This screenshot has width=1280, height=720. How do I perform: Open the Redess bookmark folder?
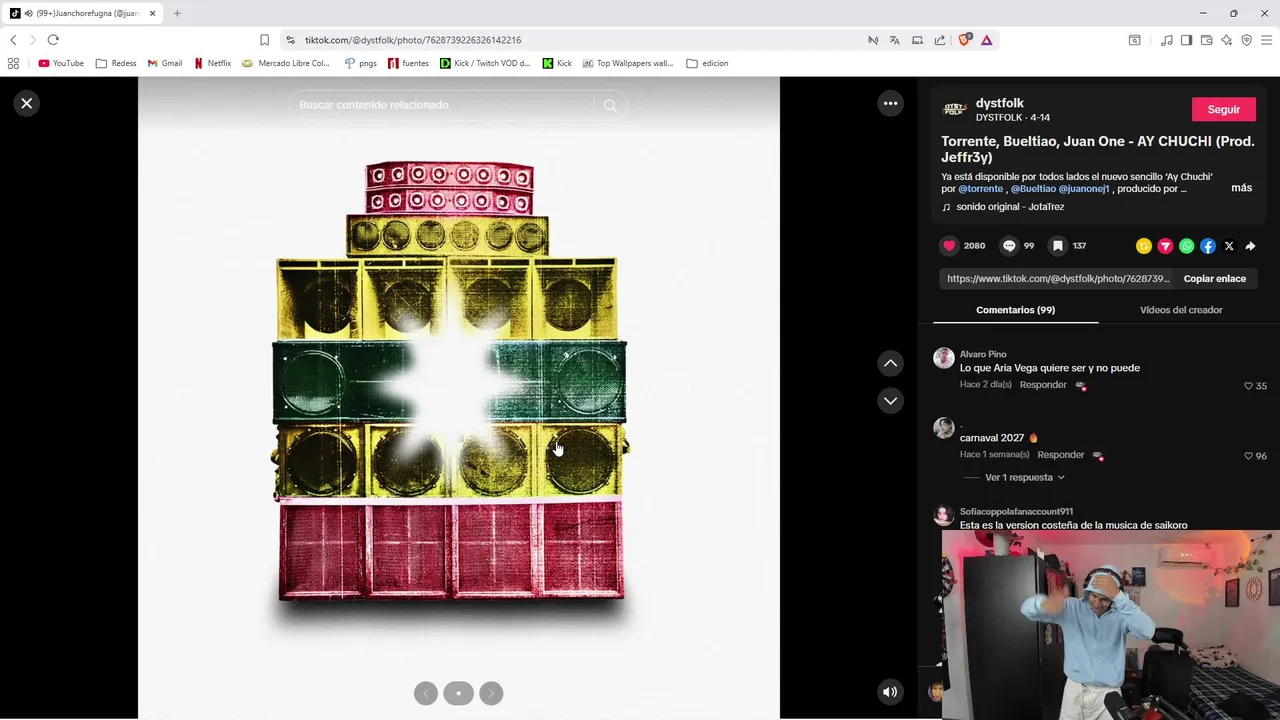[116, 63]
